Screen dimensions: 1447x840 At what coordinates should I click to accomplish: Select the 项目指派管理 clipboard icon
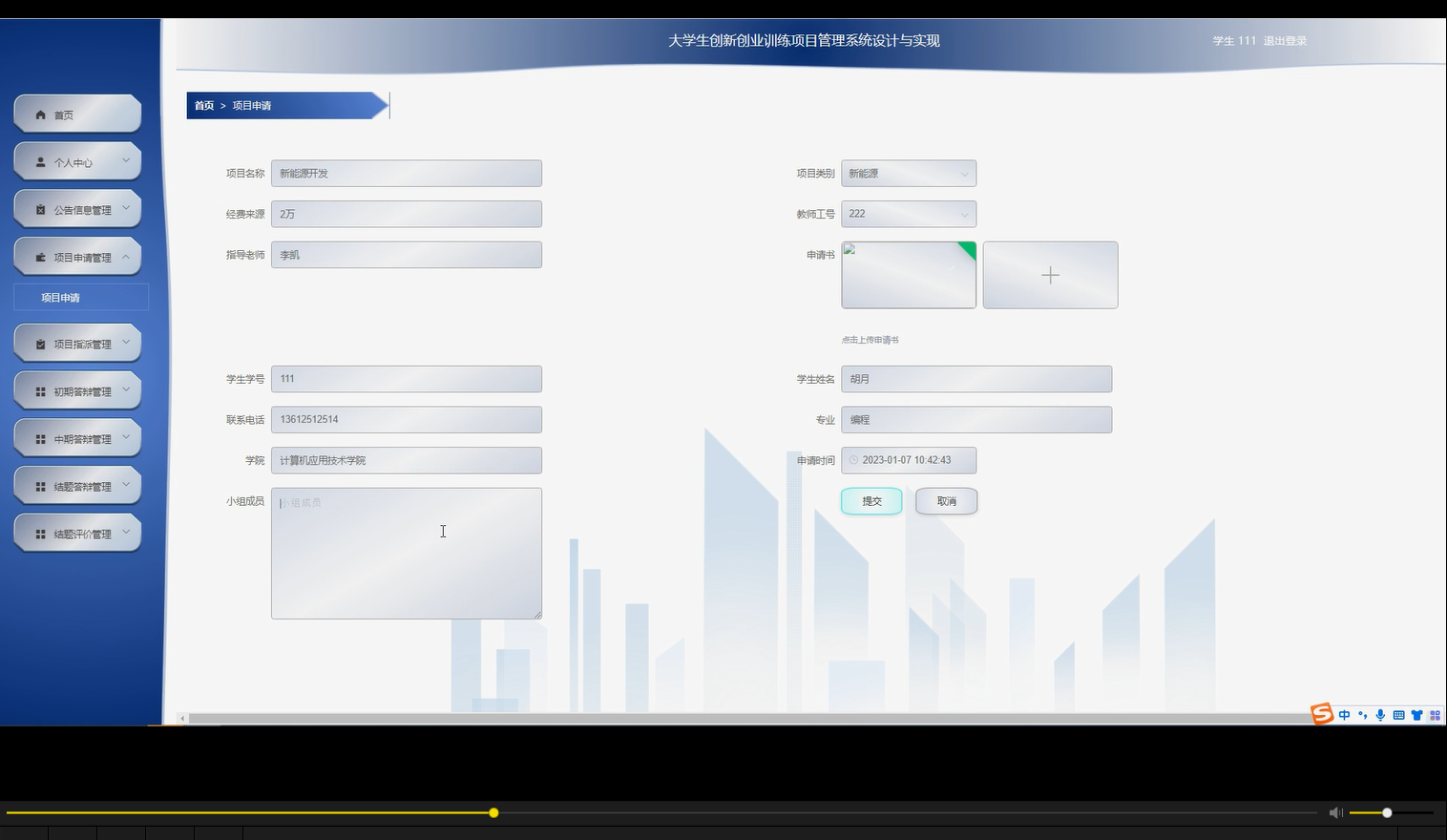40,342
